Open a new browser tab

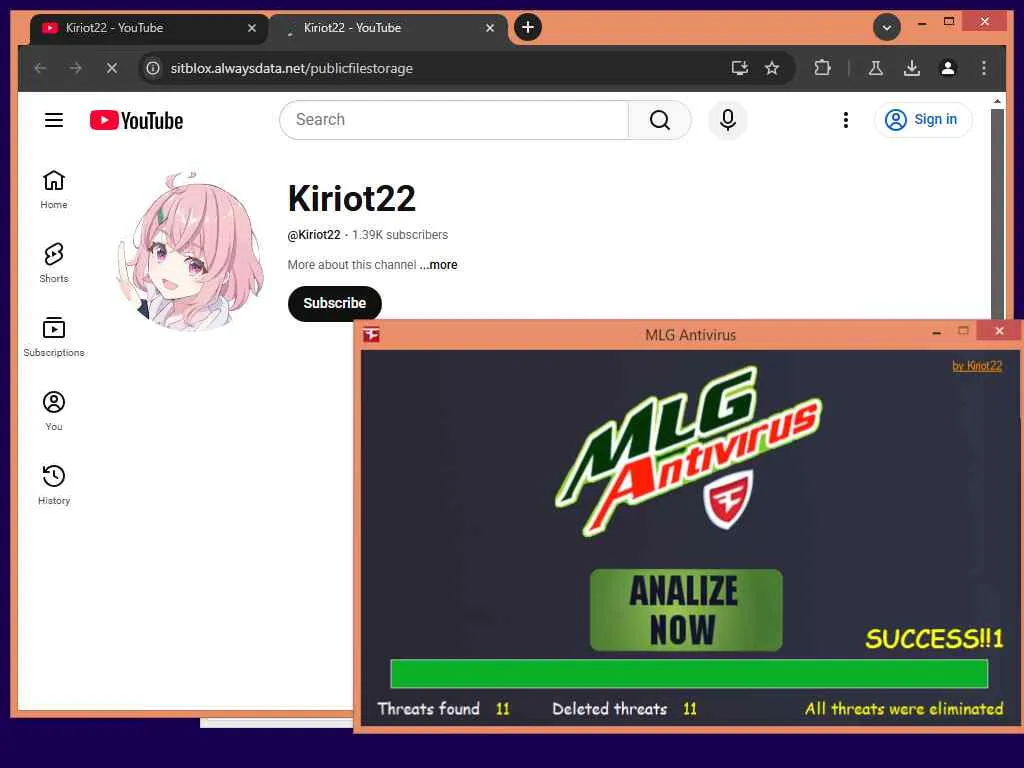pyautogui.click(x=528, y=27)
